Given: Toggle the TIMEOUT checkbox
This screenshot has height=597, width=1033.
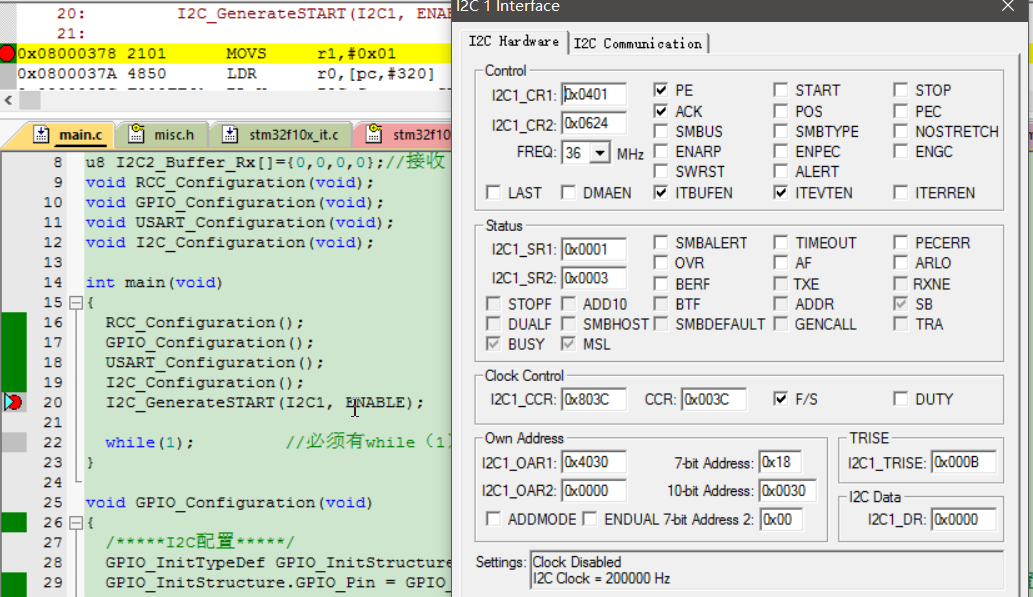Looking at the screenshot, I should (781, 242).
